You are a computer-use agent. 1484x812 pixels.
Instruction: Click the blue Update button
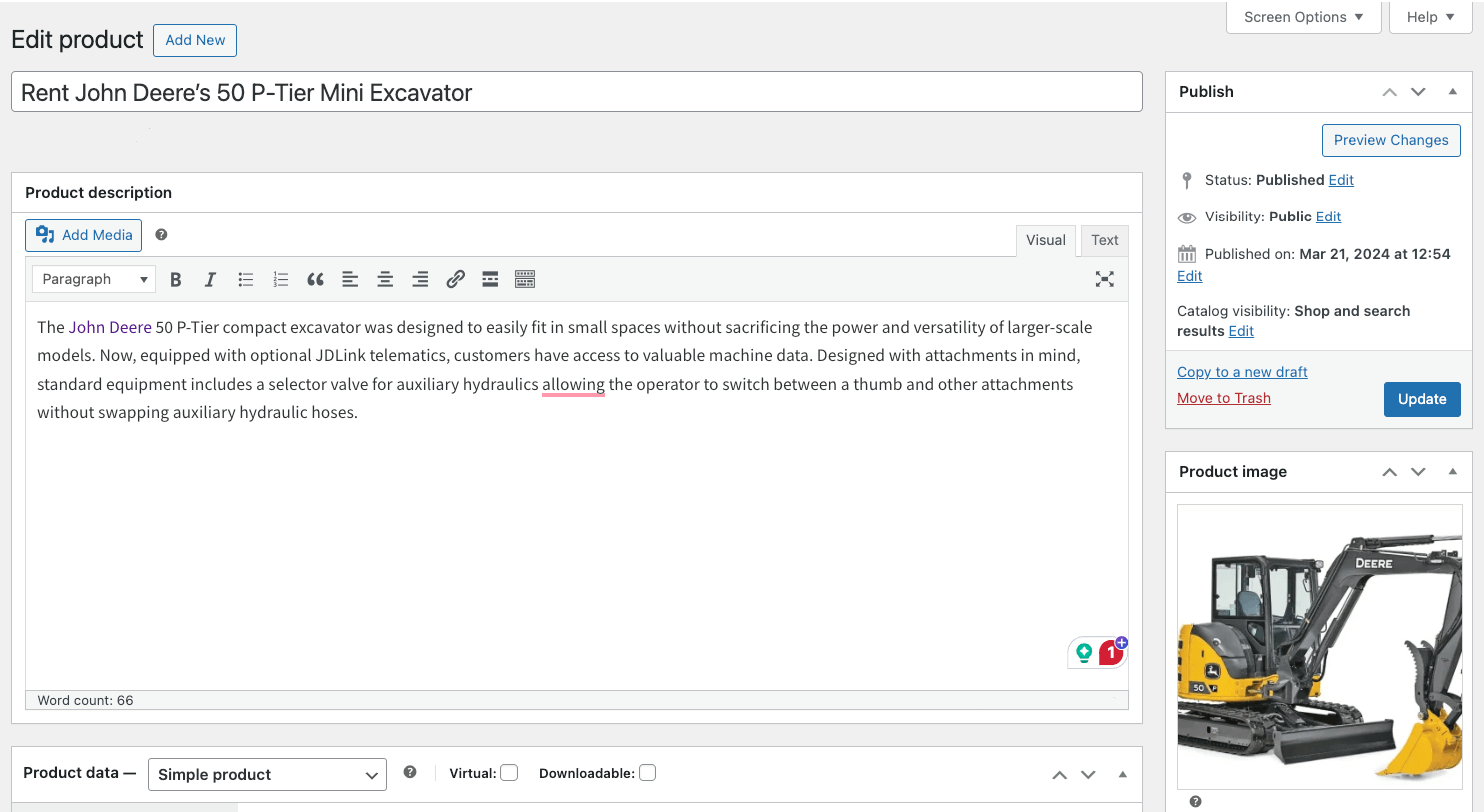pos(1422,399)
